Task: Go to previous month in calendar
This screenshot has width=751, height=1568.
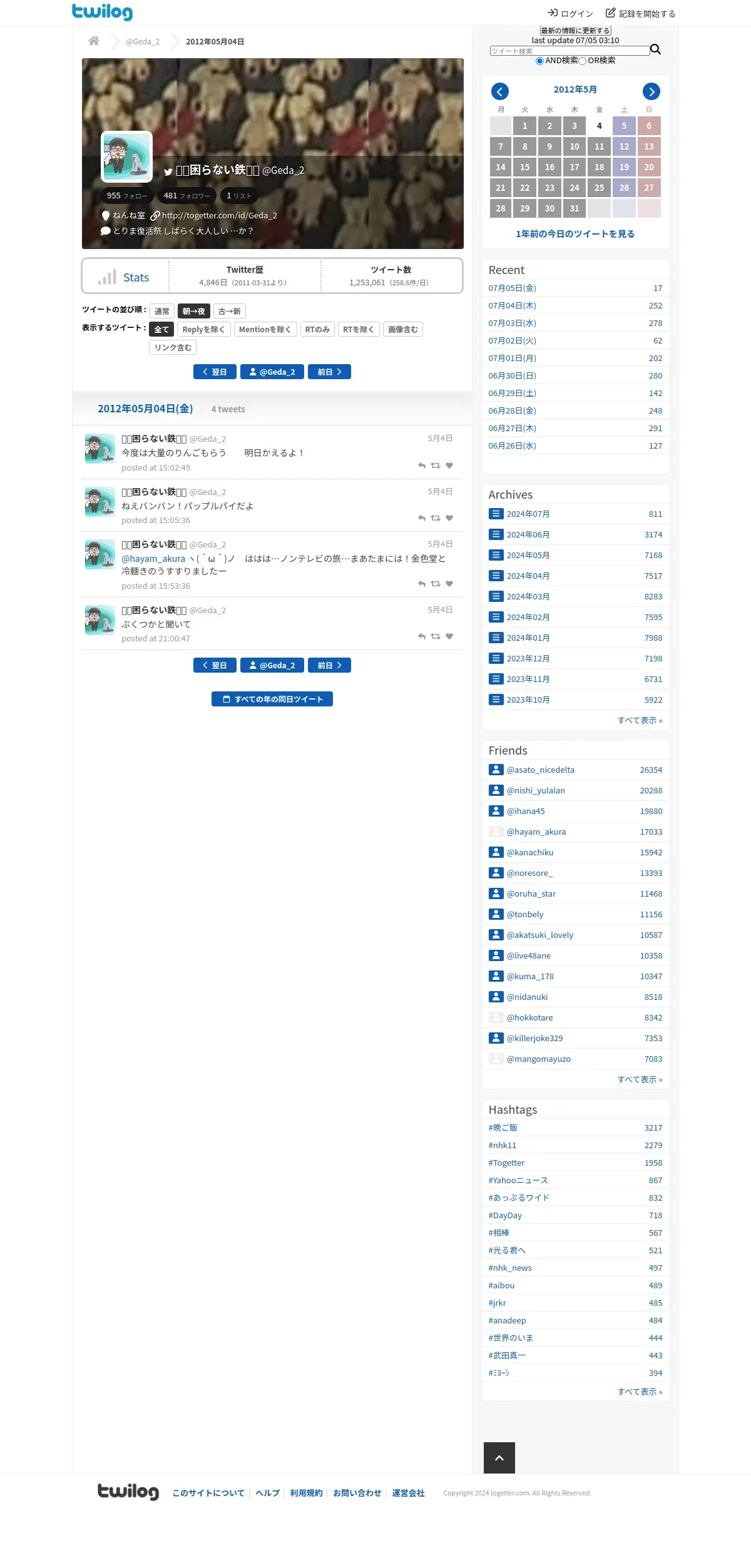Action: click(x=499, y=92)
